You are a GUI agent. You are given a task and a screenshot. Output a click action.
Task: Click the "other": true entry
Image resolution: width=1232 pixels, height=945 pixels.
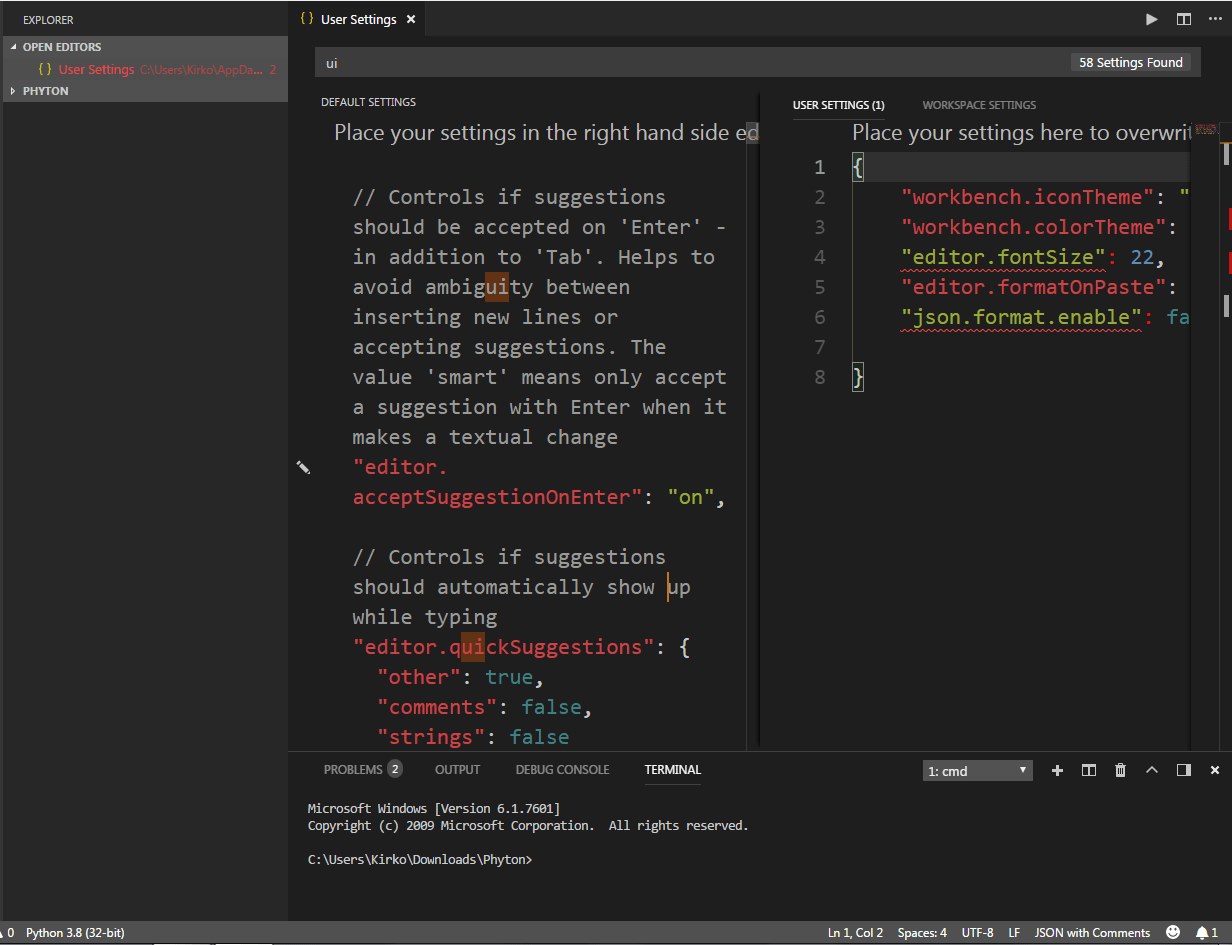pos(460,677)
